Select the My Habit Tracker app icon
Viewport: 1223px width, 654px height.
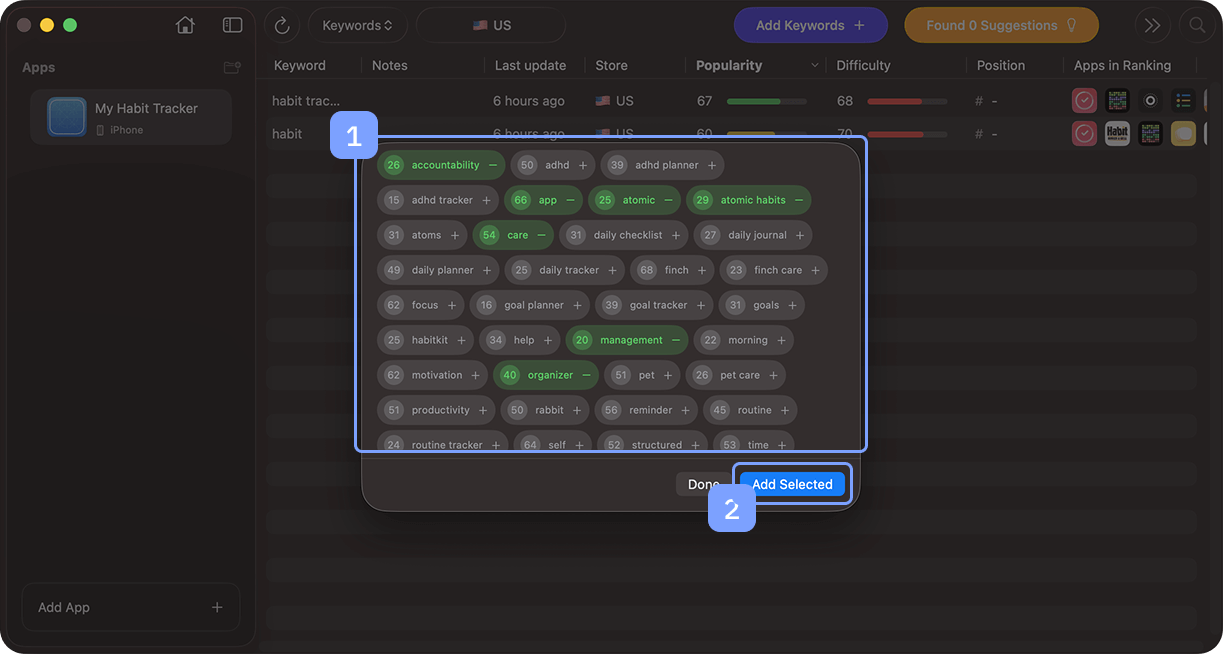tap(67, 117)
